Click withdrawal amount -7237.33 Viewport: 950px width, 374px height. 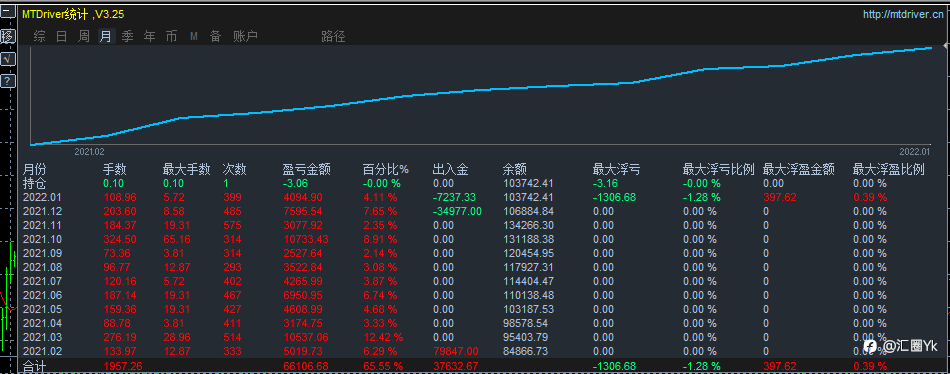[x=454, y=197]
